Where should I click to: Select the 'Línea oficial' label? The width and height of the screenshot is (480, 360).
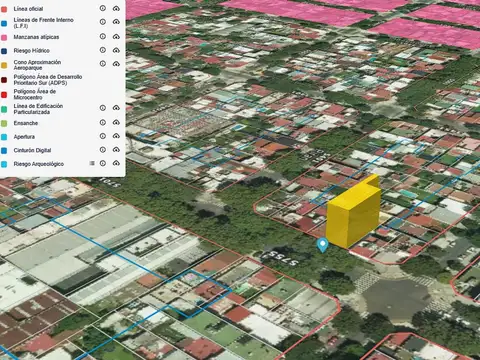pyautogui.click(x=28, y=9)
